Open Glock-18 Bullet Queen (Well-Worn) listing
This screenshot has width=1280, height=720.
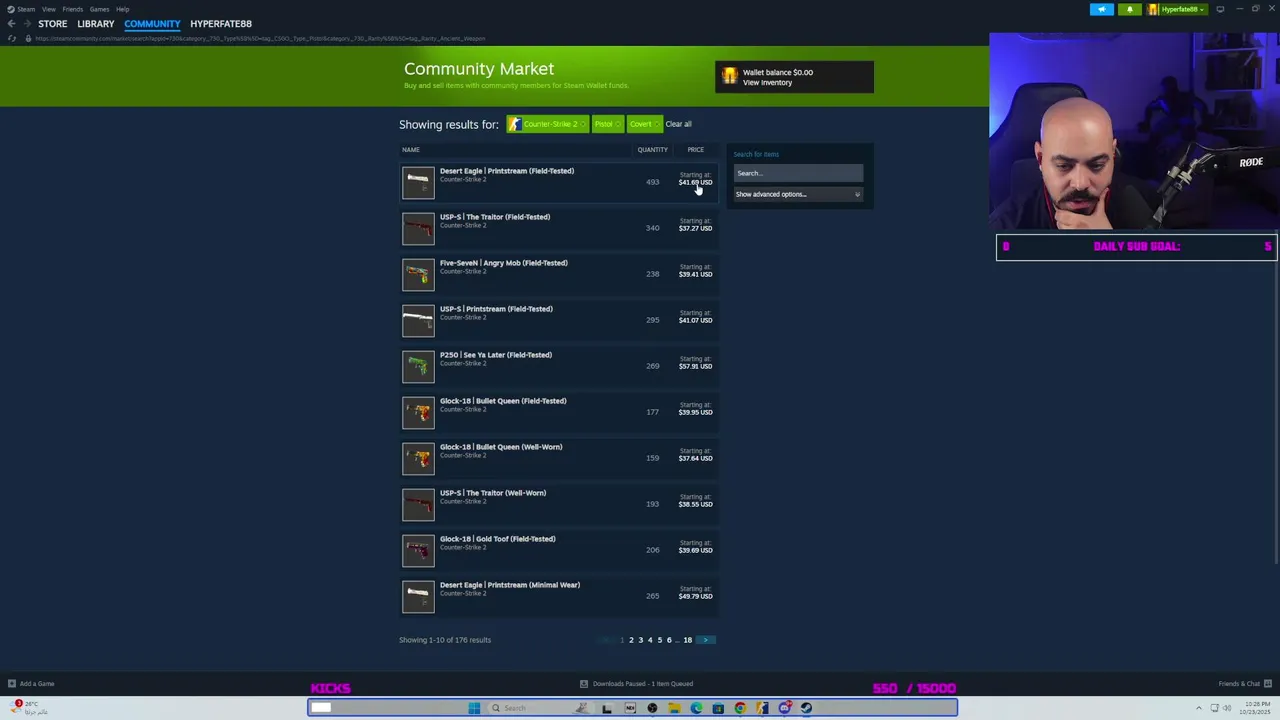(x=558, y=458)
